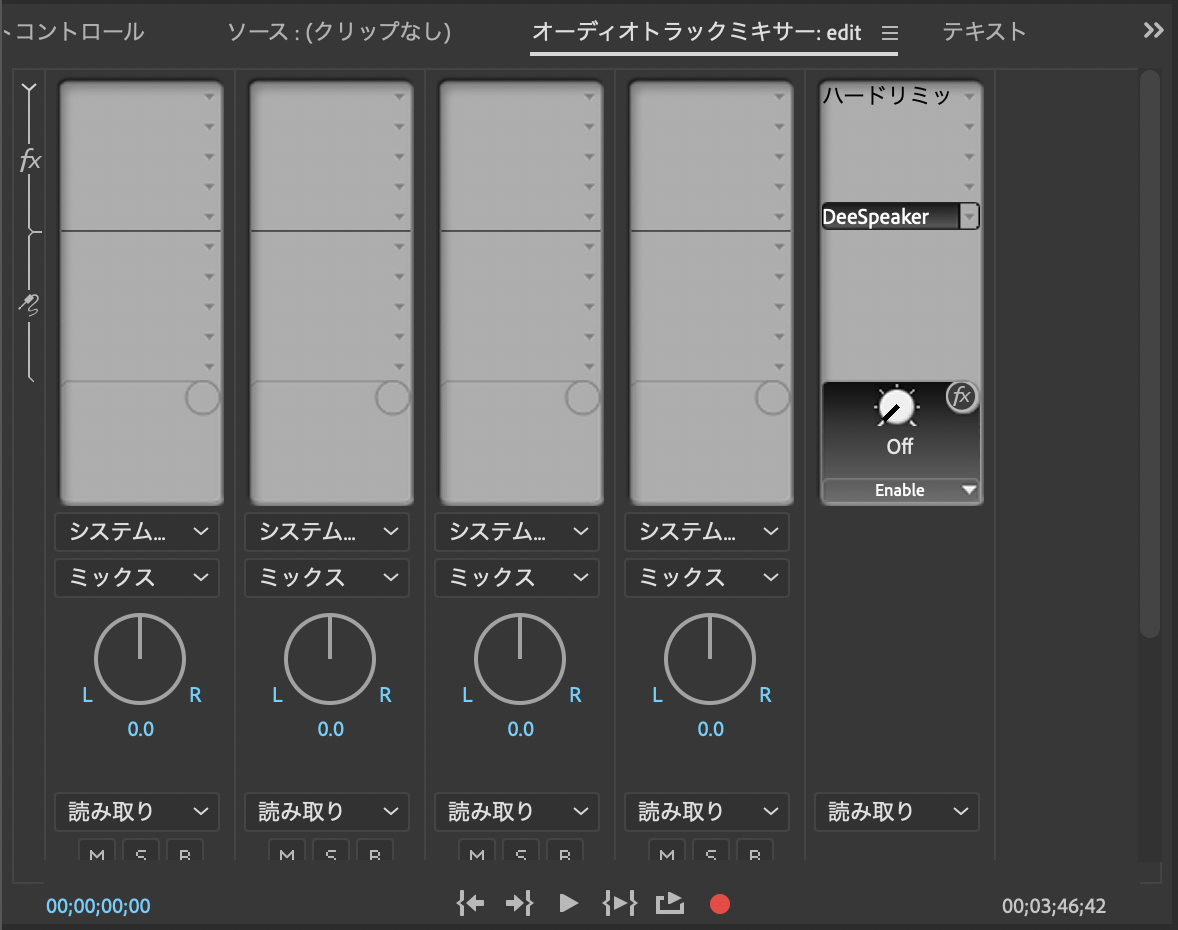Open first send slot arrow on first track
Viewport: 1178px width, 930px height.
[x=210, y=246]
